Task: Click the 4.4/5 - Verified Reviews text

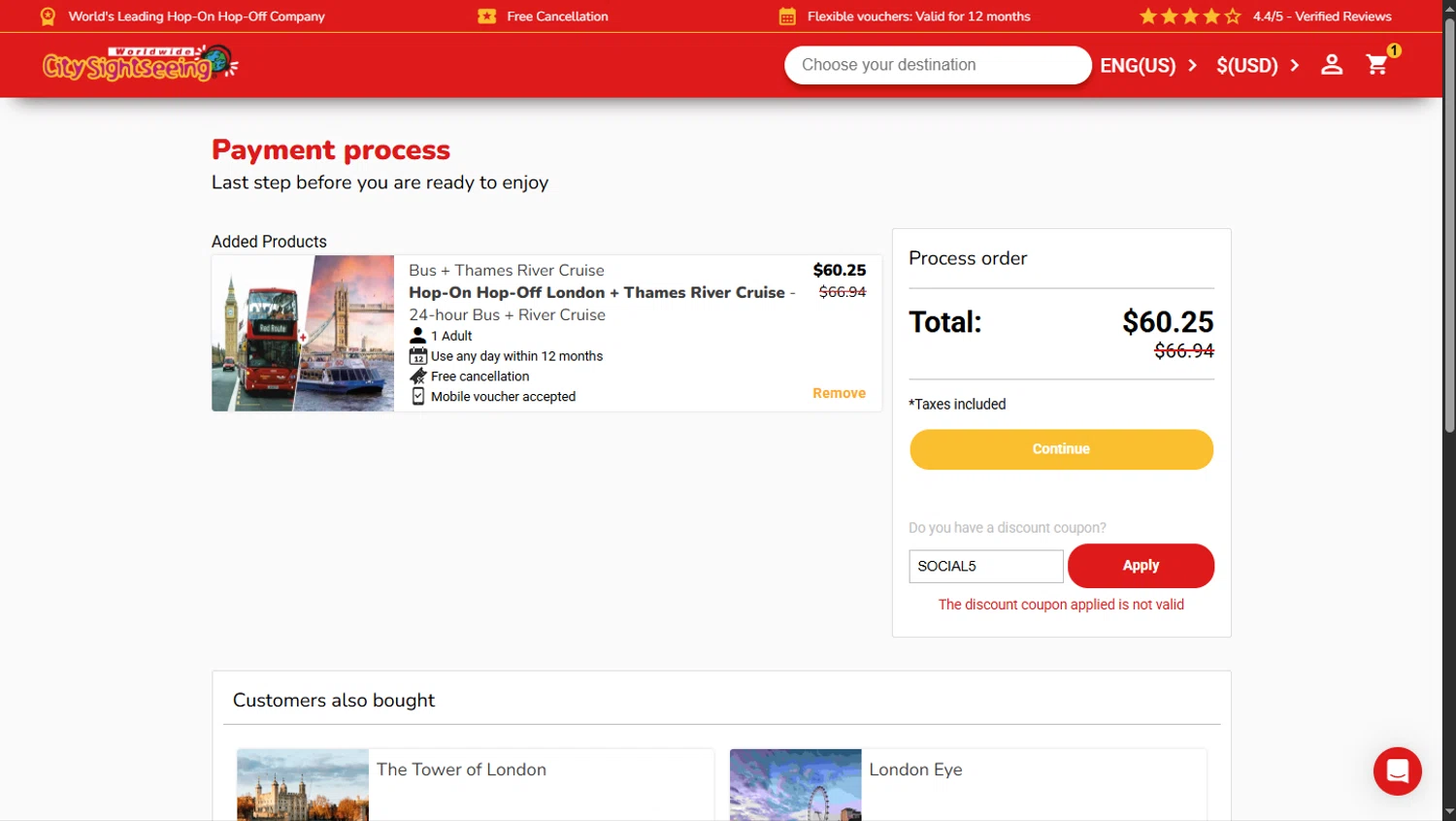Action: 1322,16
